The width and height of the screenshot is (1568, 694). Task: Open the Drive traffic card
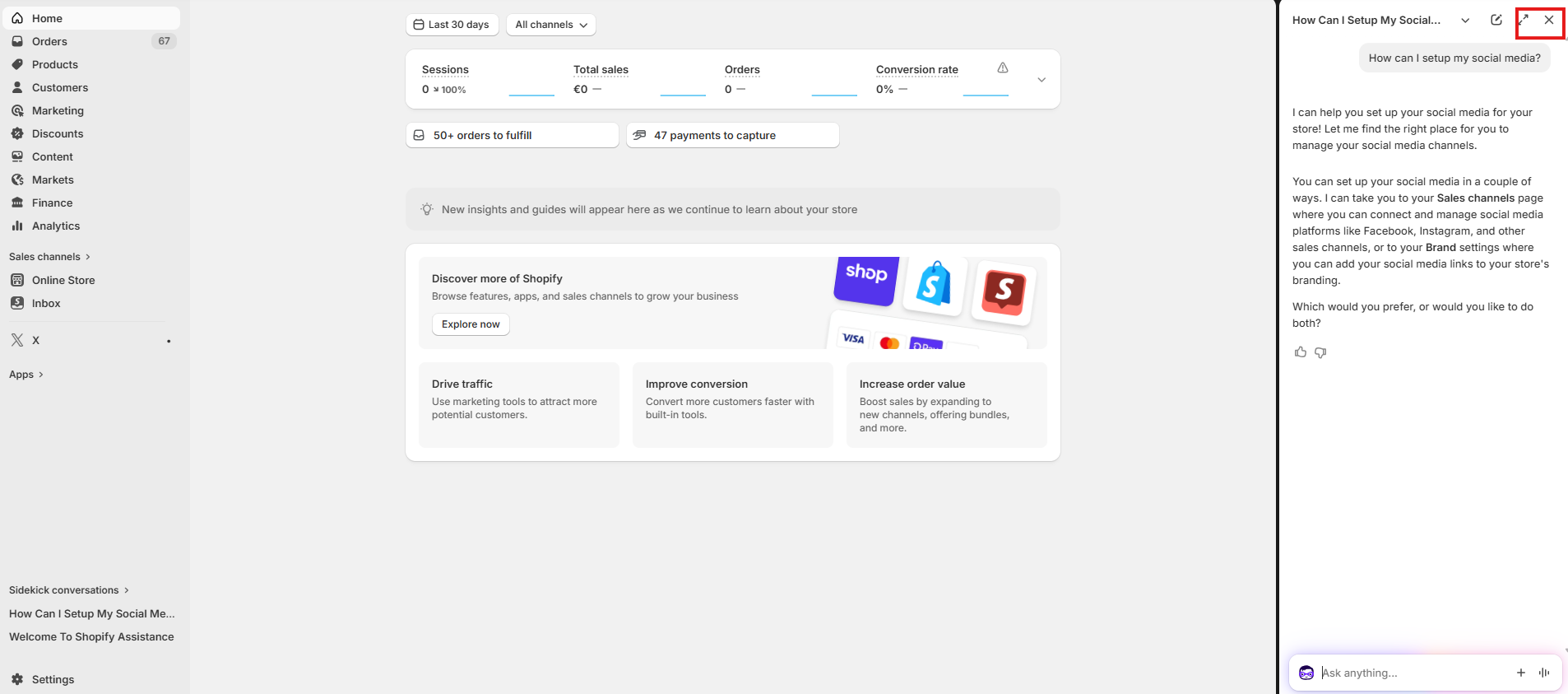pyautogui.click(x=518, y=405)
